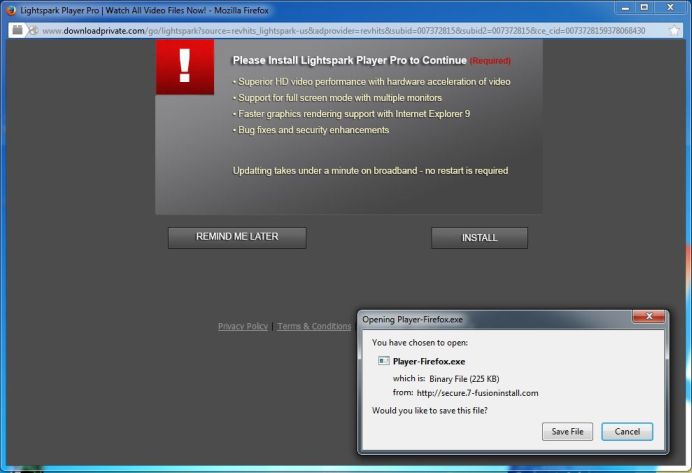Click the 'Please Install Lightspark Player Pro' heading
This screenshot has height=473, width=692.
(x=349, y=60)
